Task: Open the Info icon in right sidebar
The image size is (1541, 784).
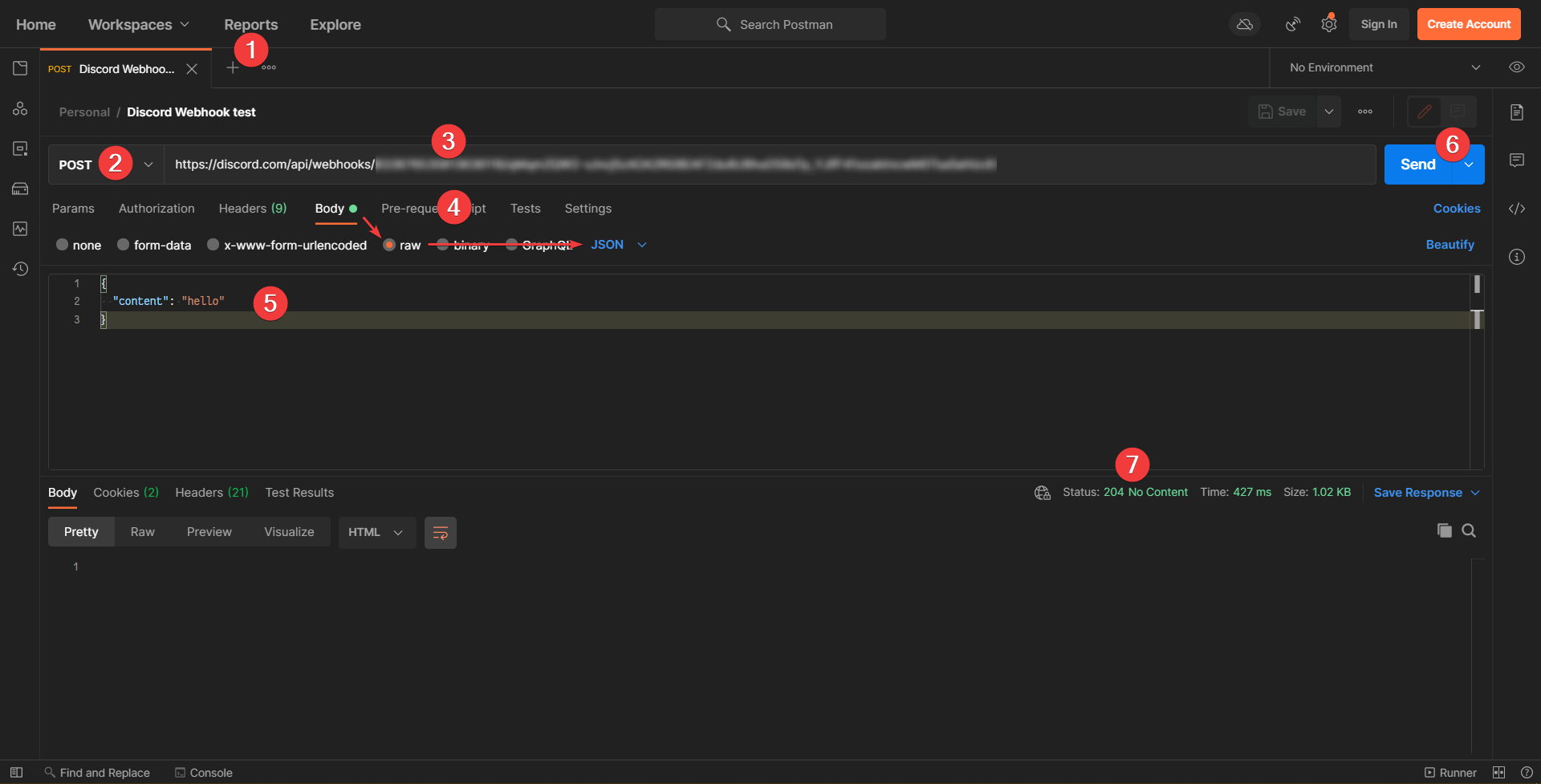Action: [x=1517, y=257]
